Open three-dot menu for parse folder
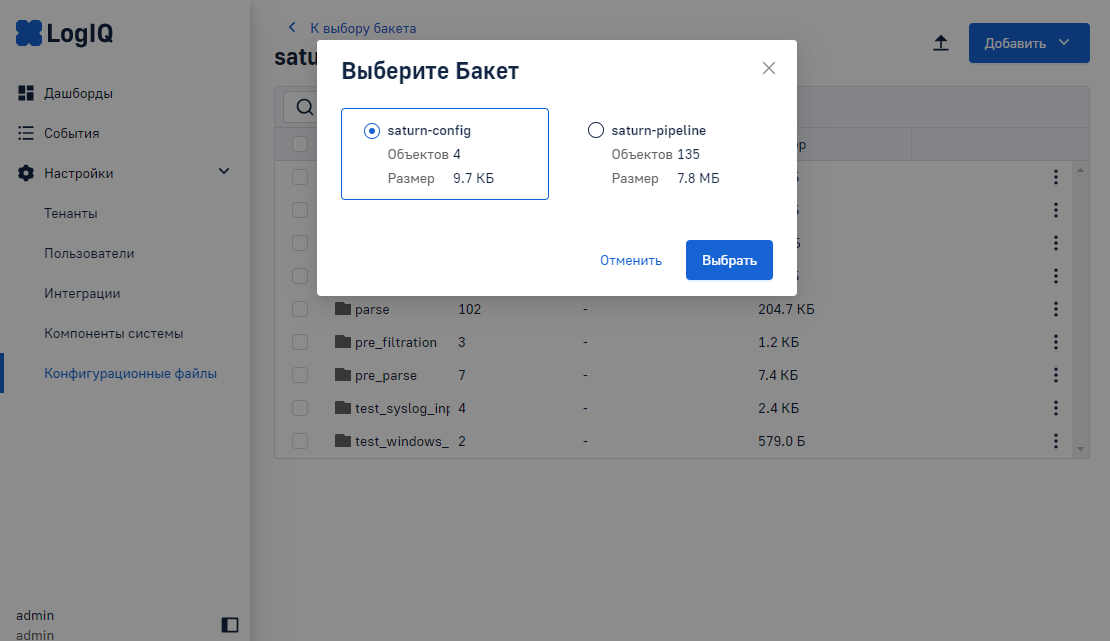 pos(1055,310)
